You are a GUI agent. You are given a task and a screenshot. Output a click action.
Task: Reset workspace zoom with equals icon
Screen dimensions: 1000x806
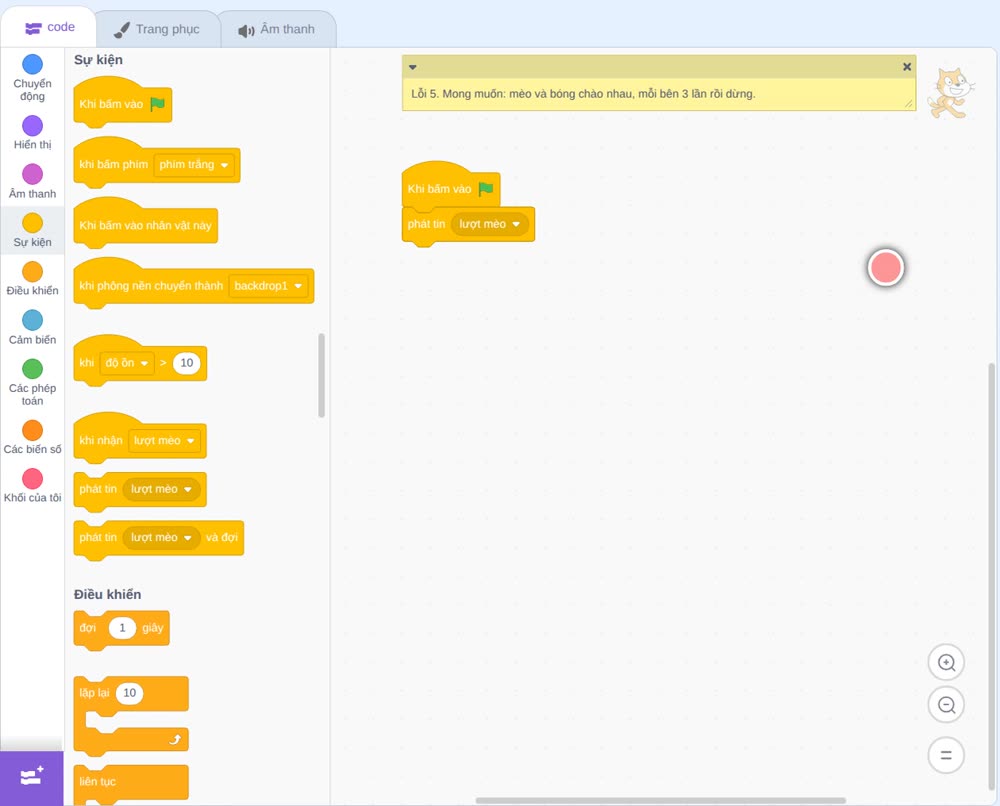(x=946, y=756)
